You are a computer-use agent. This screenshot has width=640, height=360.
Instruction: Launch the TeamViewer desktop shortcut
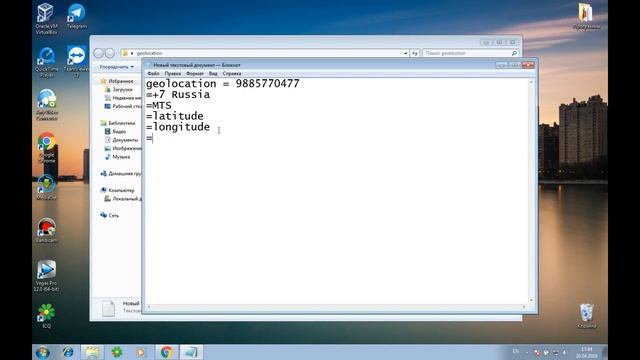(x=76, y=61)
